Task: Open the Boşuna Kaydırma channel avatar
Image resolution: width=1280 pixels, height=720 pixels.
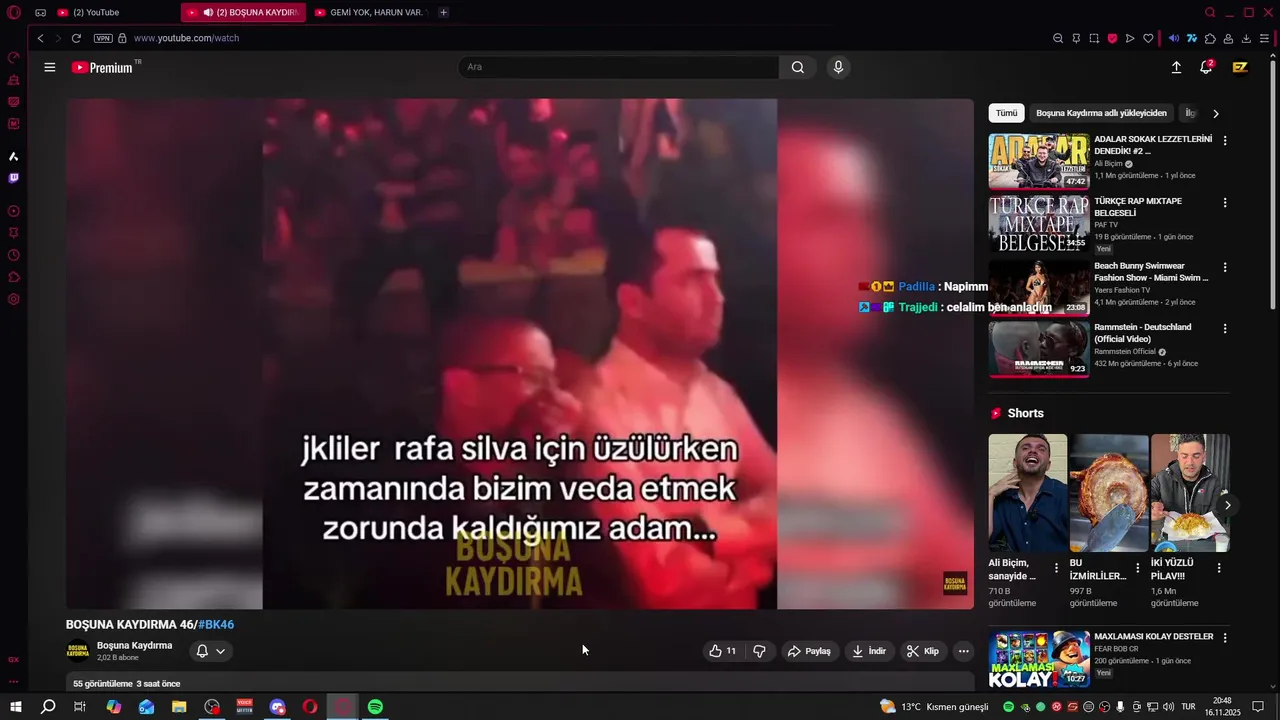Action: click(x=78, y=651)
